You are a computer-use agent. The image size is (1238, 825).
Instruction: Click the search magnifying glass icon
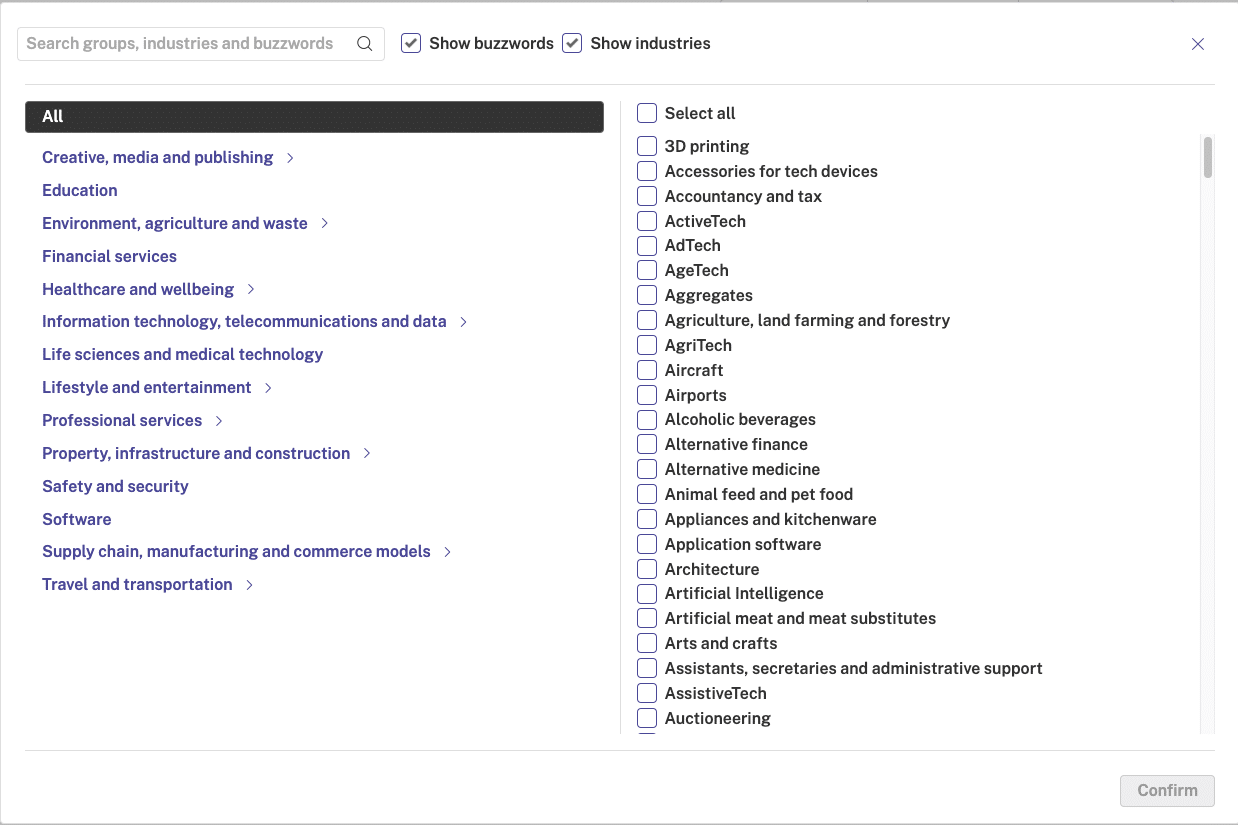point(364,43)
